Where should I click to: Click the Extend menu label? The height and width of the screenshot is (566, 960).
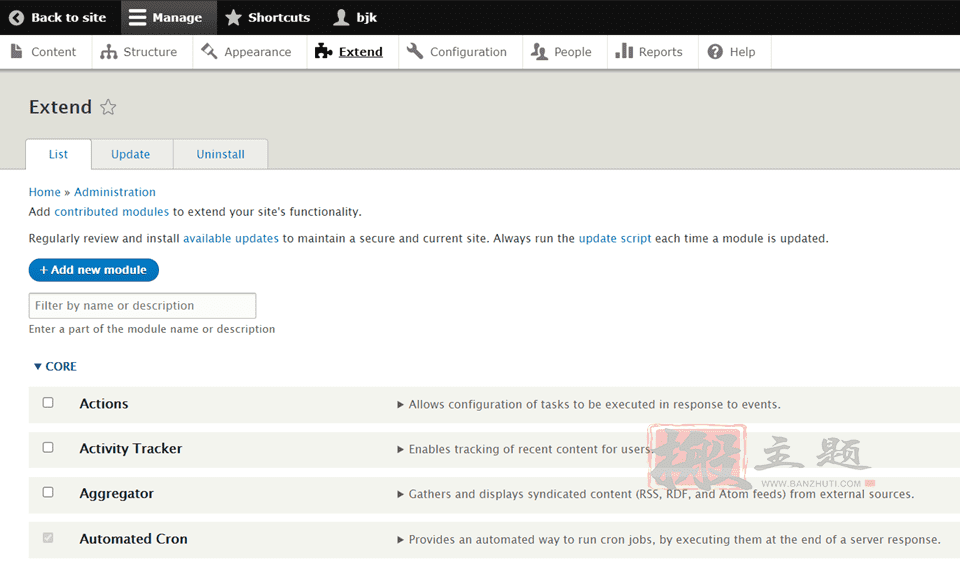[x=361, y=52]
